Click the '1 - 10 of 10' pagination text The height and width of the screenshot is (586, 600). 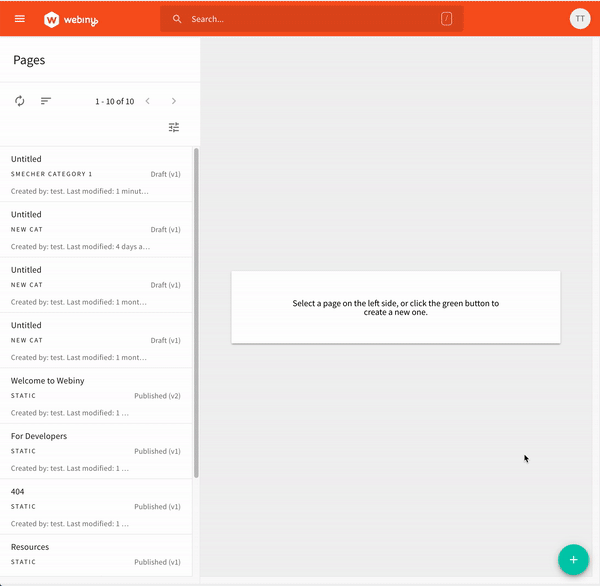click(x=115, y=101)
